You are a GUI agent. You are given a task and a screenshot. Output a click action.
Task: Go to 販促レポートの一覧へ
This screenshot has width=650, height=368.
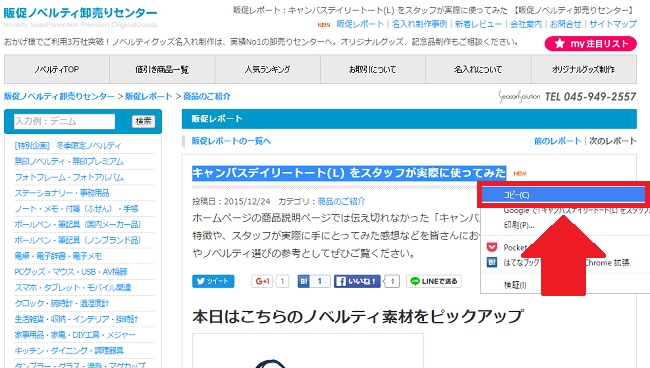pyautogui.click(x=231, y=141)
